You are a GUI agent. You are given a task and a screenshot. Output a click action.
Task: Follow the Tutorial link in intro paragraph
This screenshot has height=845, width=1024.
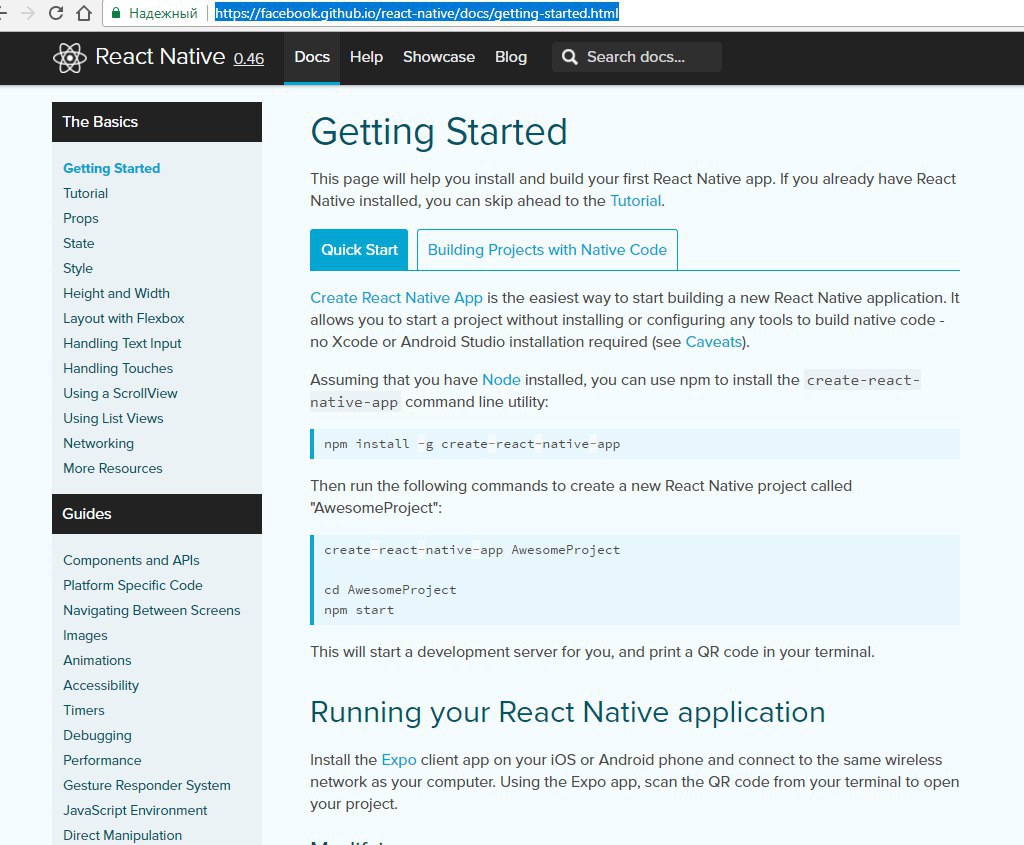(635, 201)
